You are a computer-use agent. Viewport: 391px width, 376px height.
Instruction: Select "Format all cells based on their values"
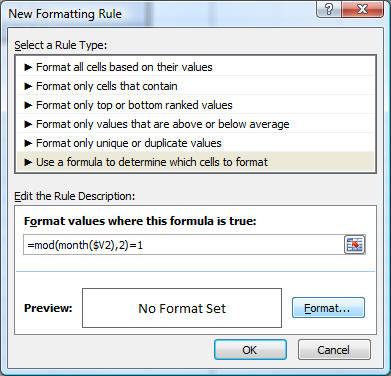tap(197, 67)
